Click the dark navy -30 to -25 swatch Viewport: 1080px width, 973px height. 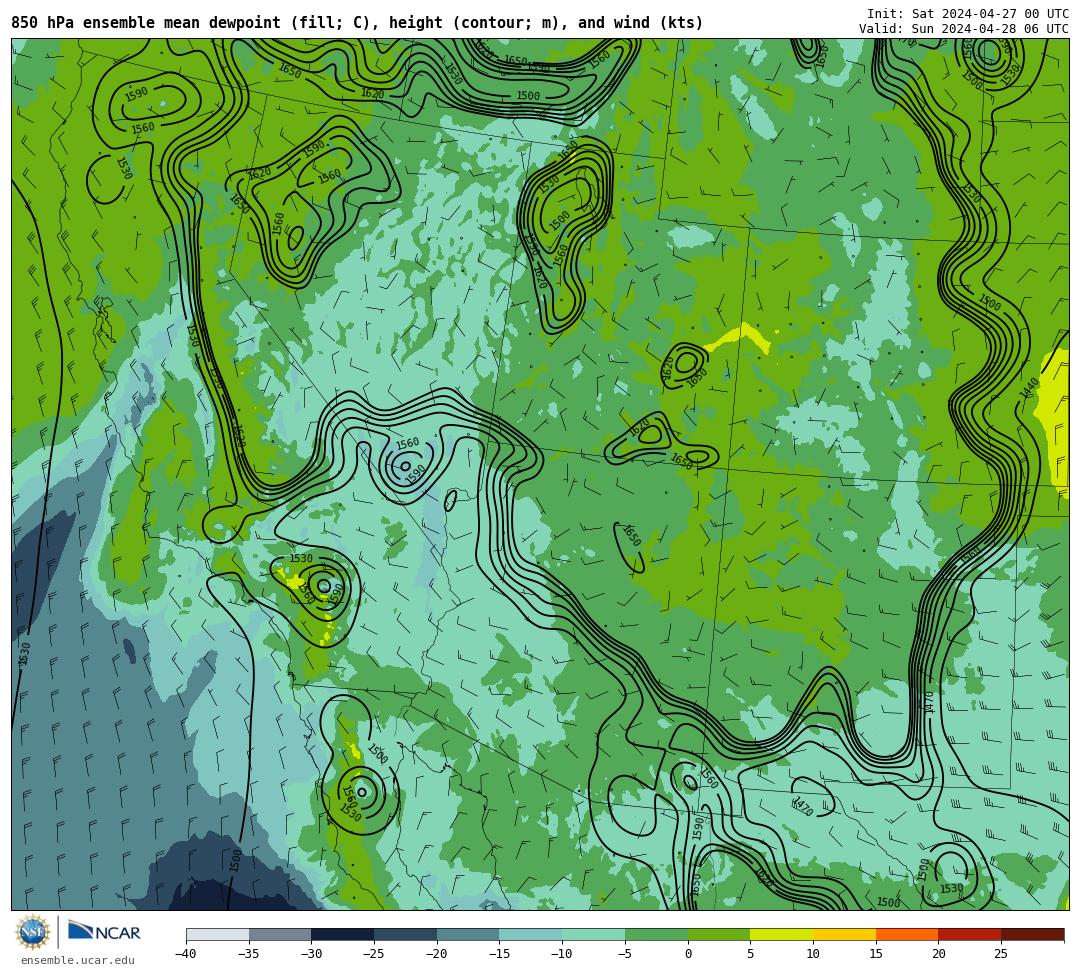click(x=342, y=934)
